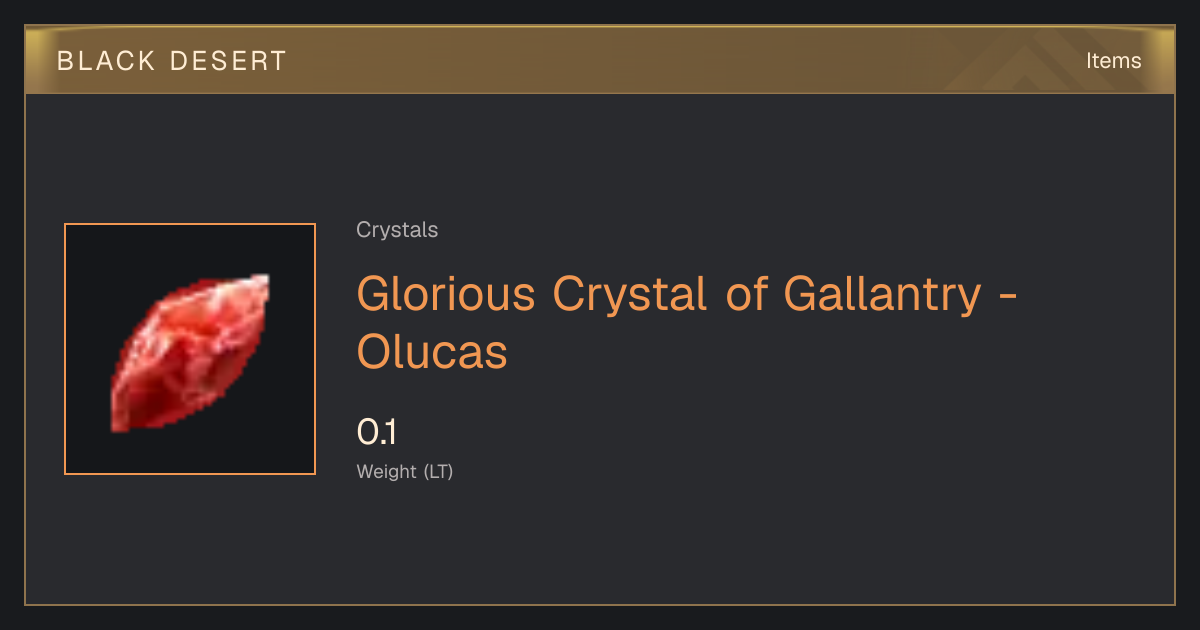
Task: Click the word Gallantry in the item name
Action: tap(882, 295)
